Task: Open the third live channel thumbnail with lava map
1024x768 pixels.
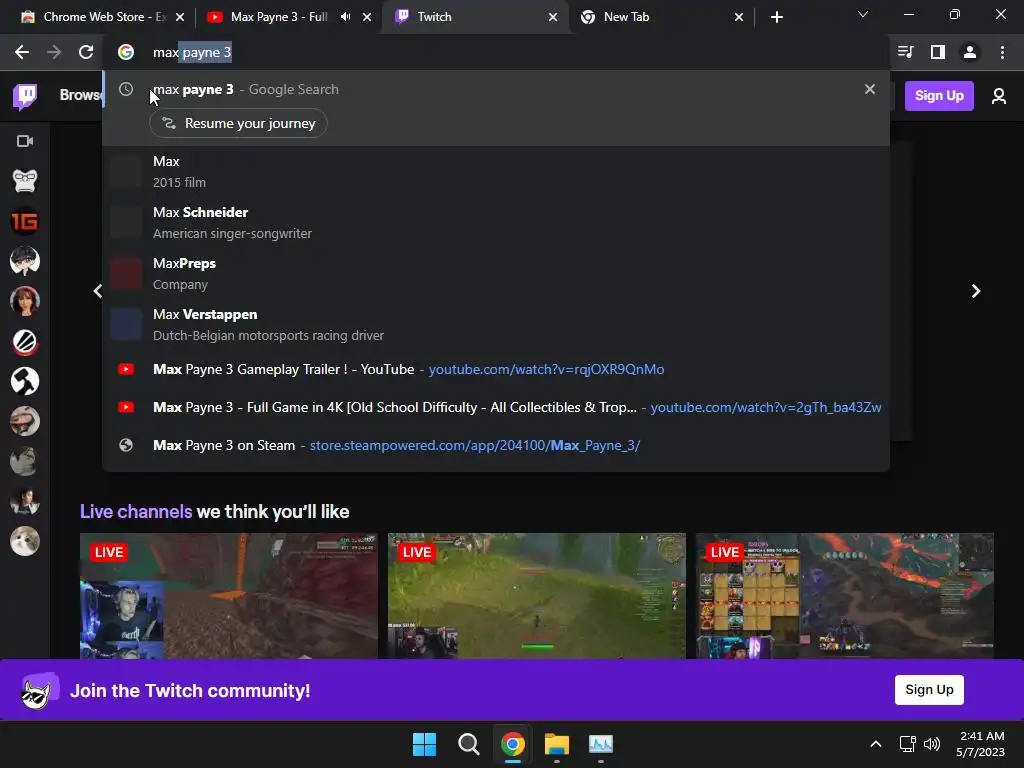Action: (x=844, y=596)
